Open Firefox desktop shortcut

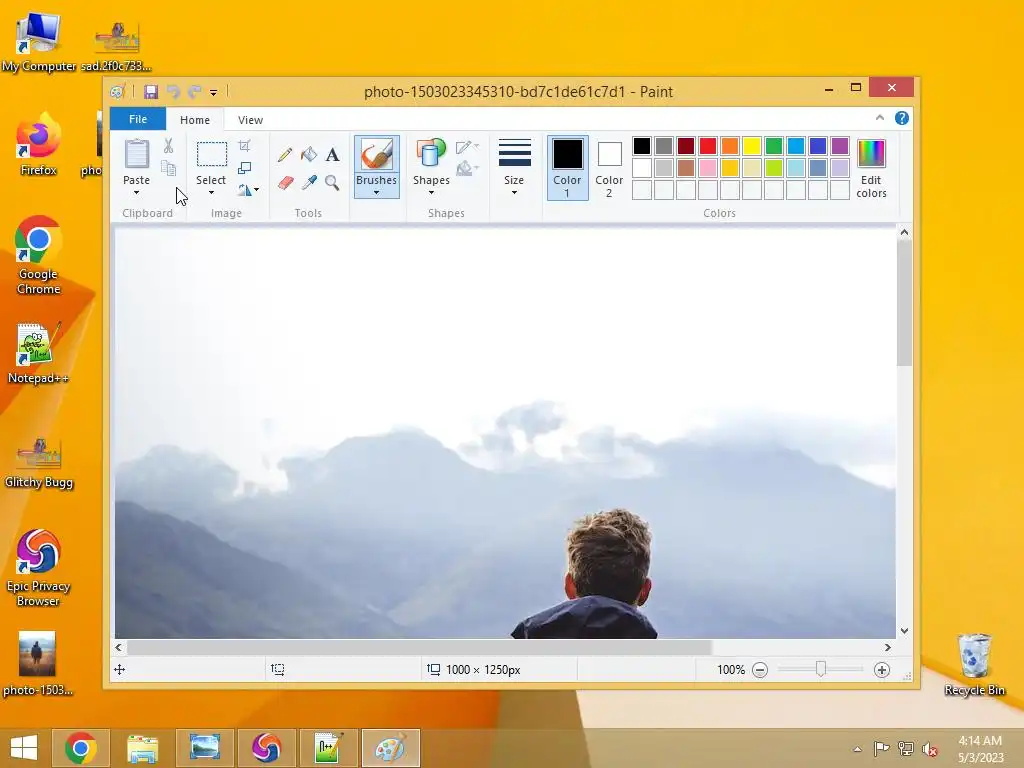pyautogui.click(x=39, y=146)
